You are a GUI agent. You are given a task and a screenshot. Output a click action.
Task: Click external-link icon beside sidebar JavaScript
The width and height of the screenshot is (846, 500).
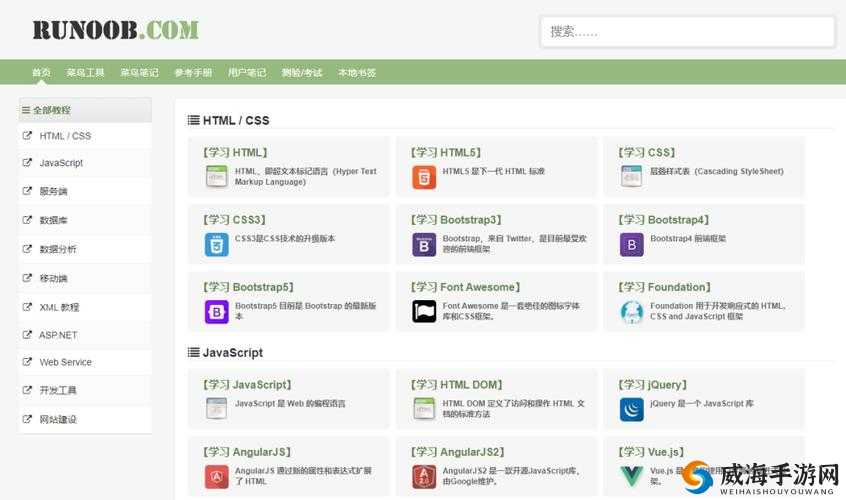coord(27,162)
